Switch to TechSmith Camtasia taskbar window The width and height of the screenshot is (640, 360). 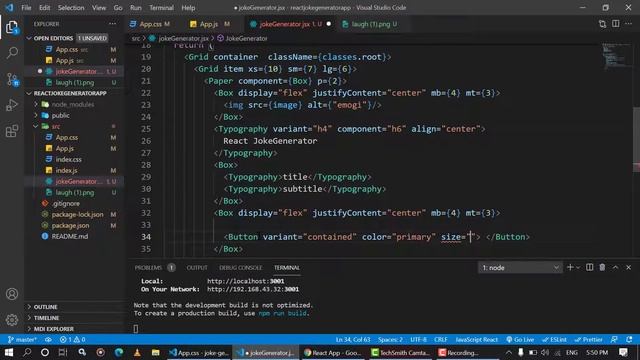coord(400,352)
